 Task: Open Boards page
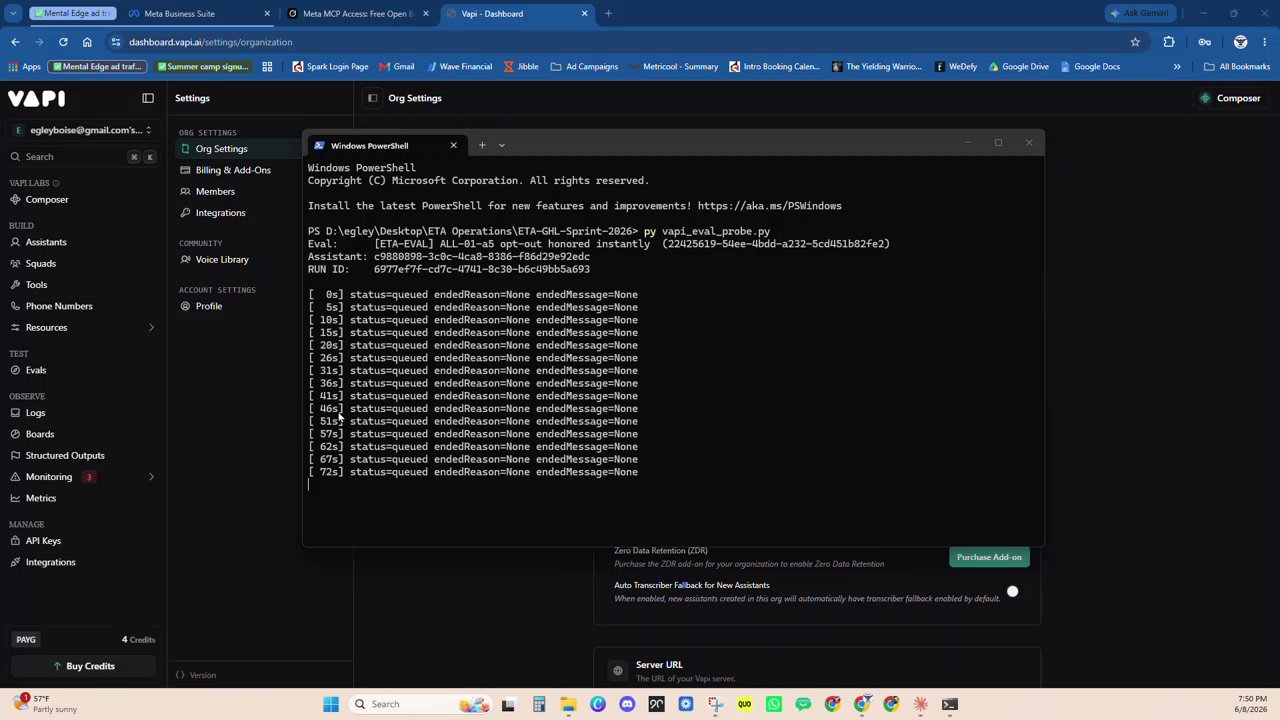tap(40, 434)
